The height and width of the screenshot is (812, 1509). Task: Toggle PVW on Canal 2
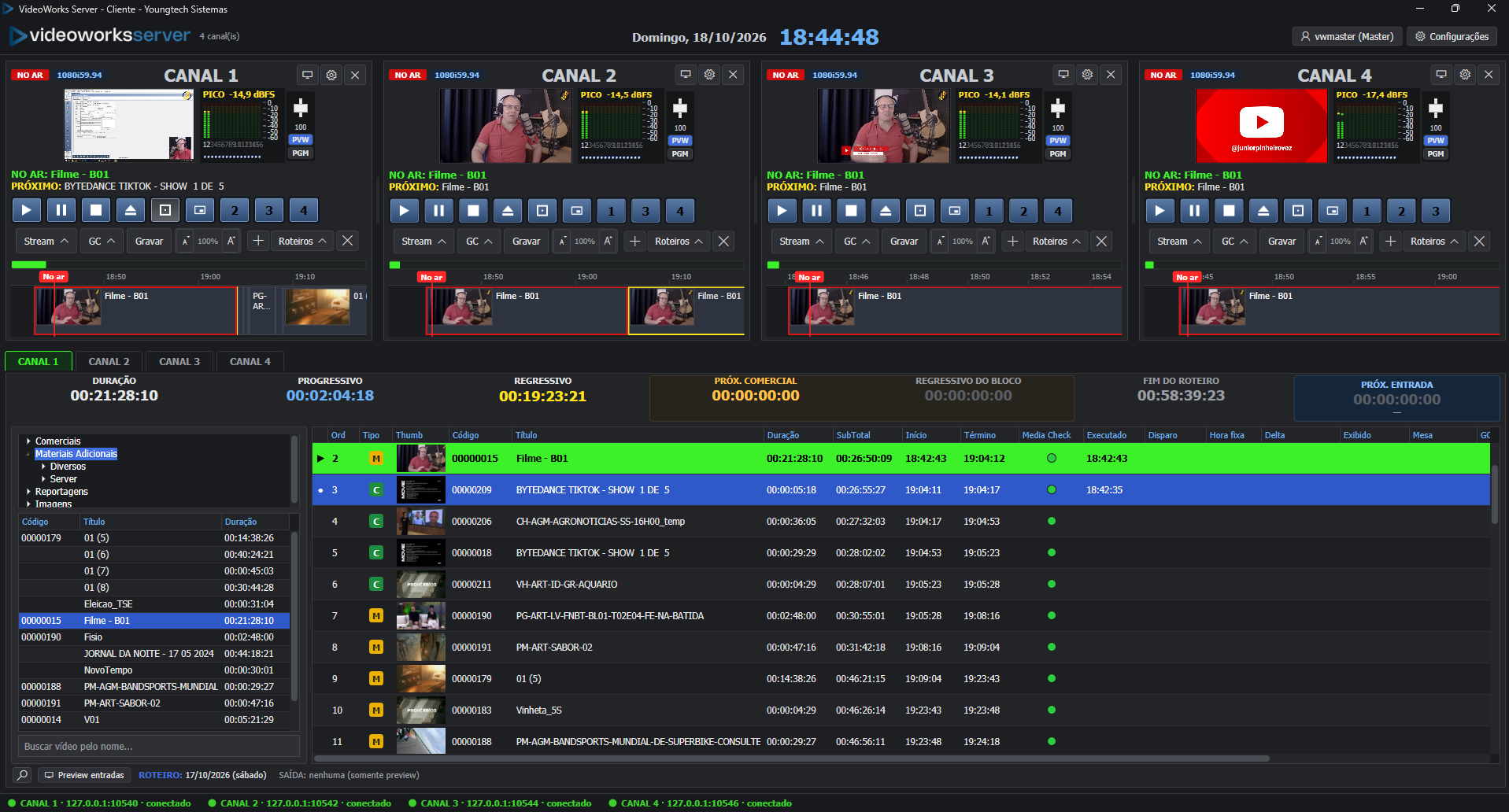tap(680, 140)
